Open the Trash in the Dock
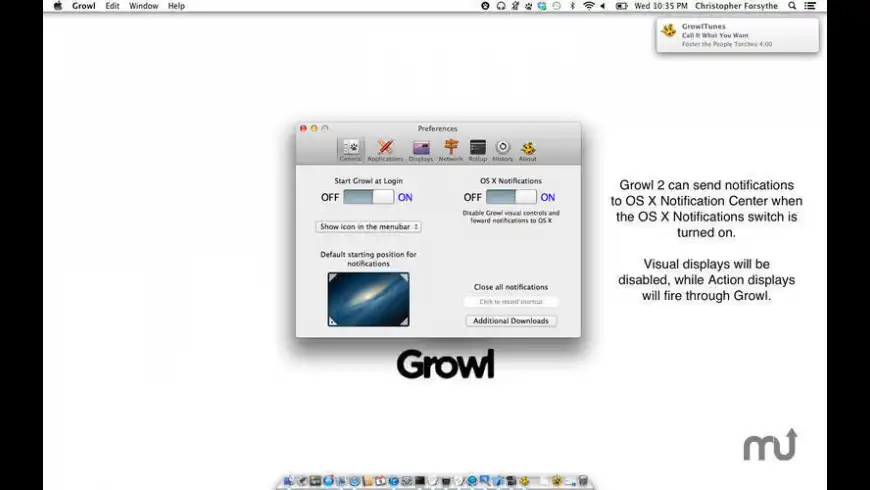The height and width of the screenshot is (490, 870). point(583,481)
